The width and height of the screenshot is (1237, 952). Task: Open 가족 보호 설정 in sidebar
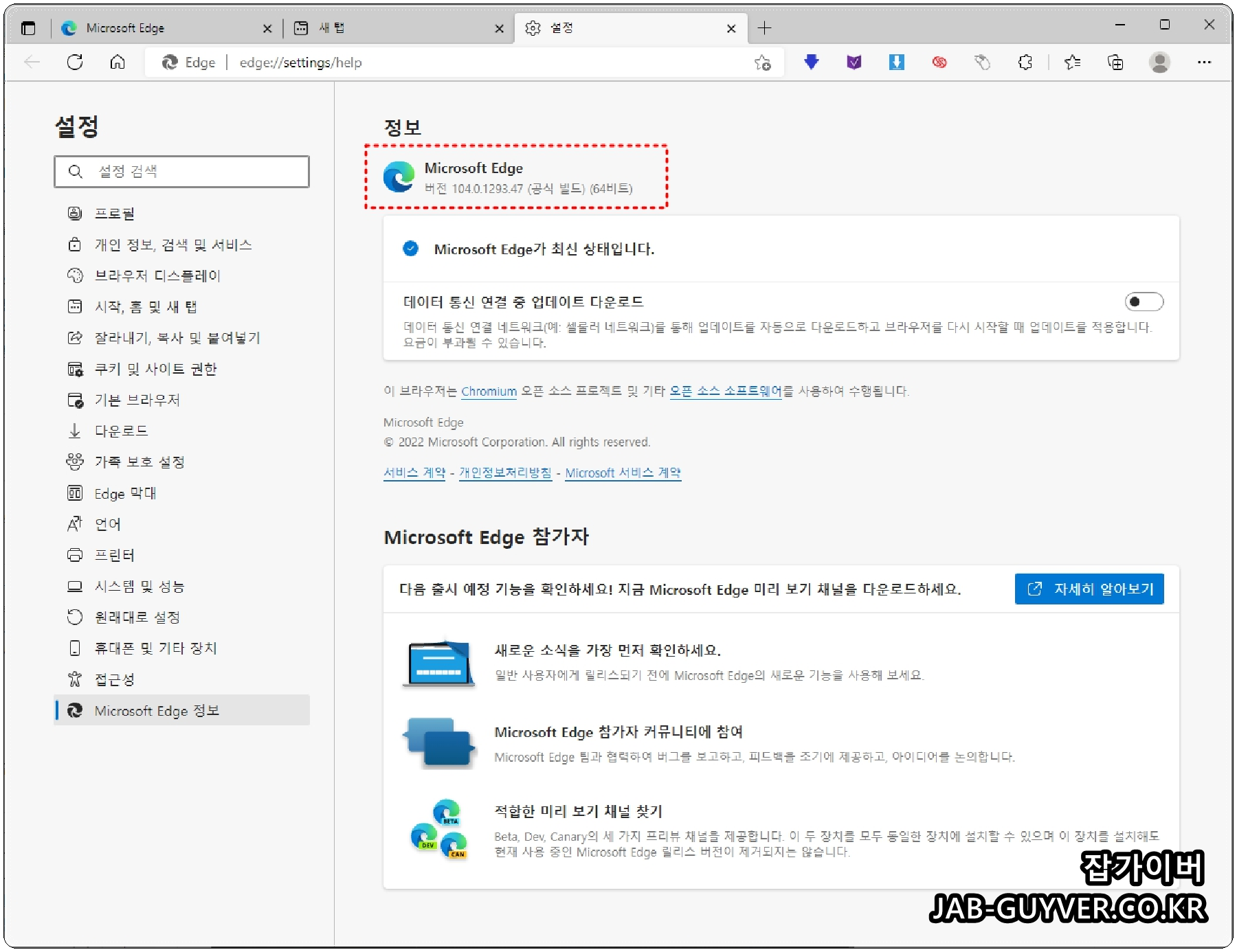(x=182, y=462)
